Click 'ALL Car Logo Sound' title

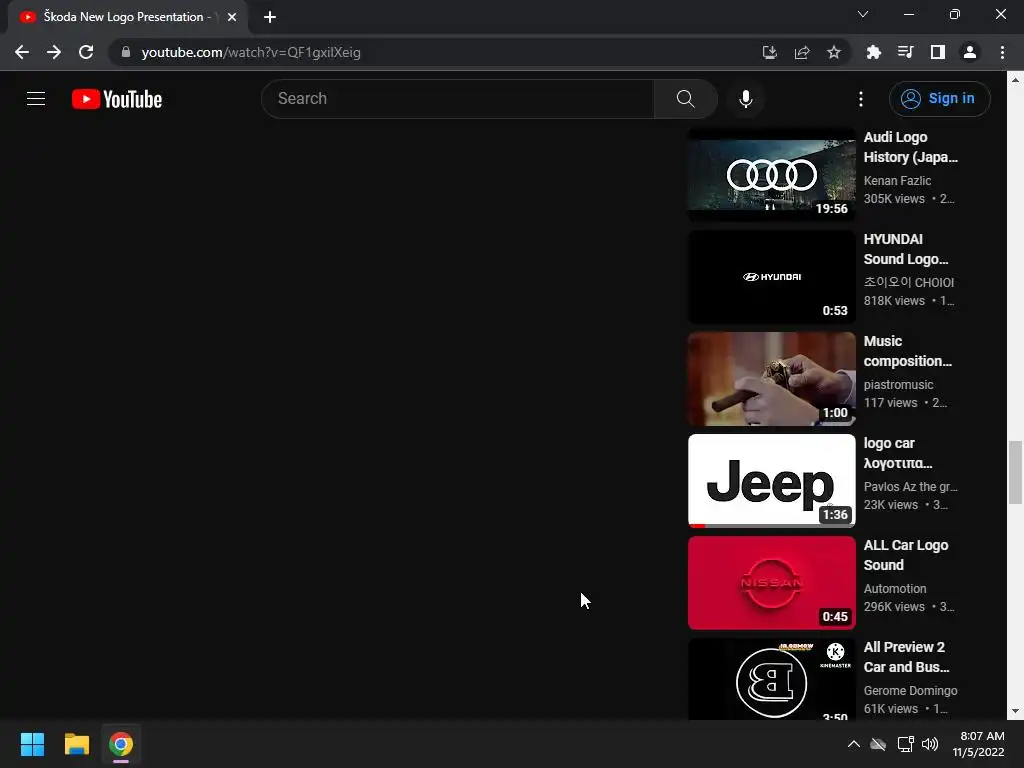coord(906,554)
